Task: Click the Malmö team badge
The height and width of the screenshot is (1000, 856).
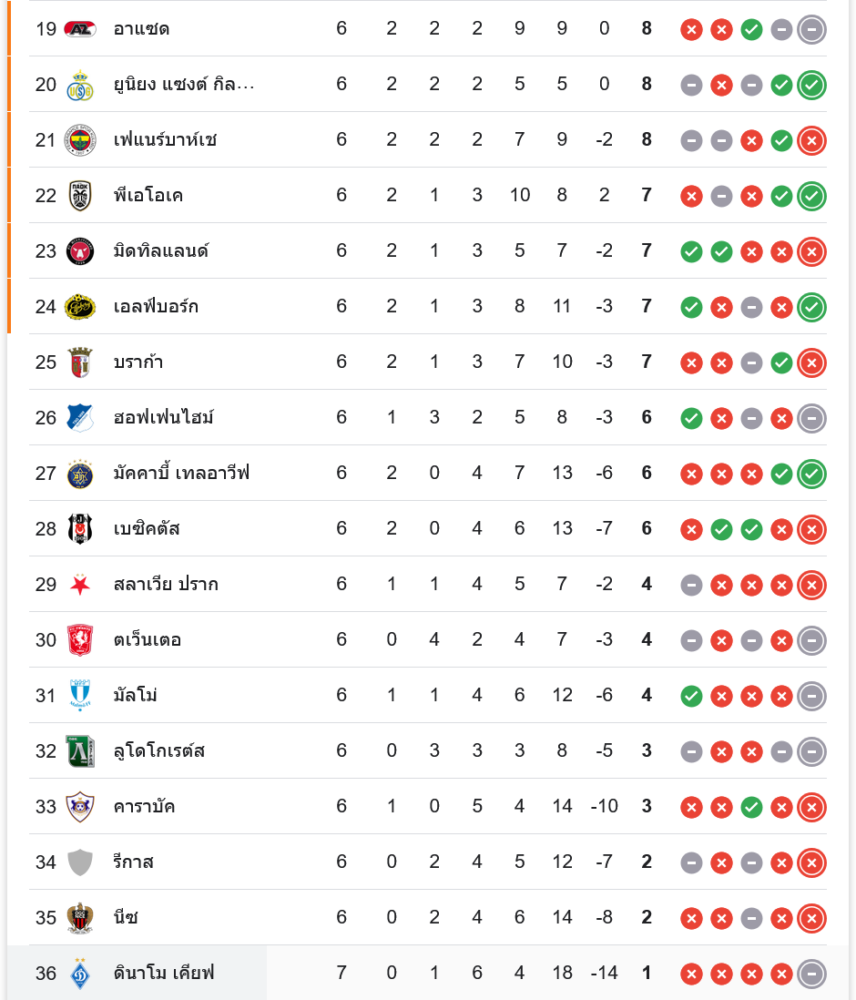Action: (79, 695)
